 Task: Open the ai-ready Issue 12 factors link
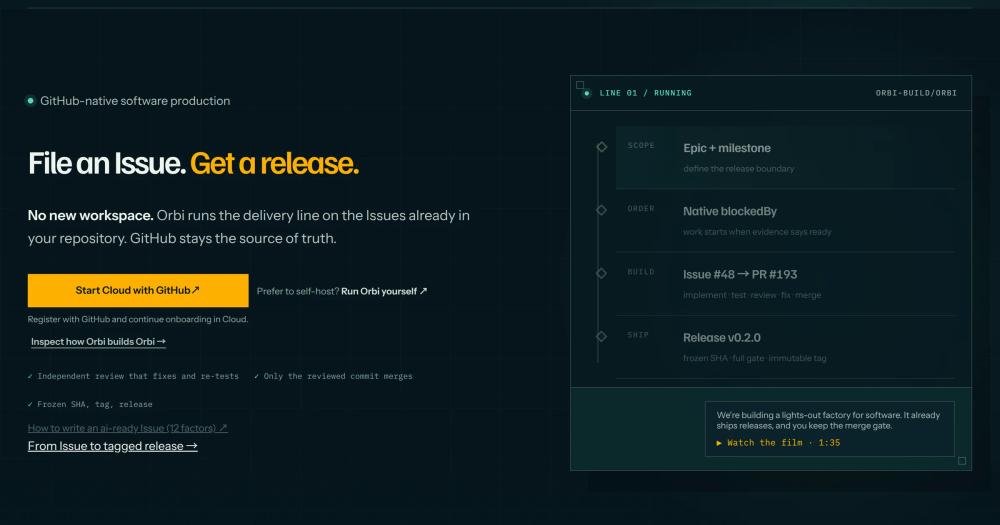pos(128,428)
